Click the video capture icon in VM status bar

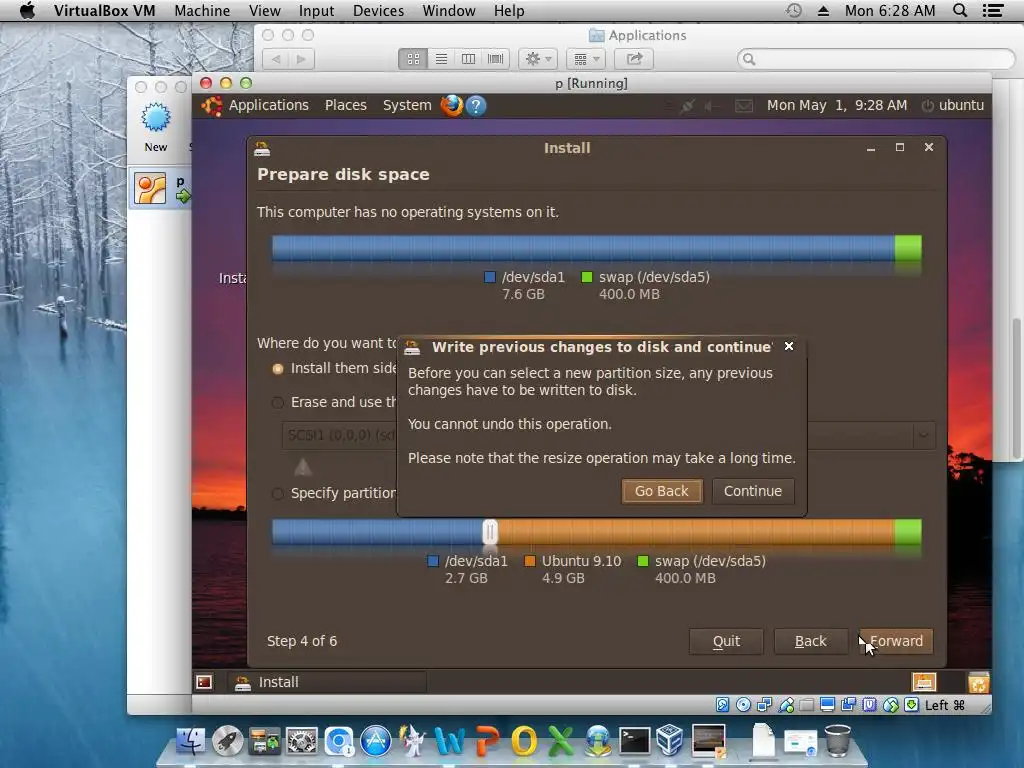pos(848,705)
